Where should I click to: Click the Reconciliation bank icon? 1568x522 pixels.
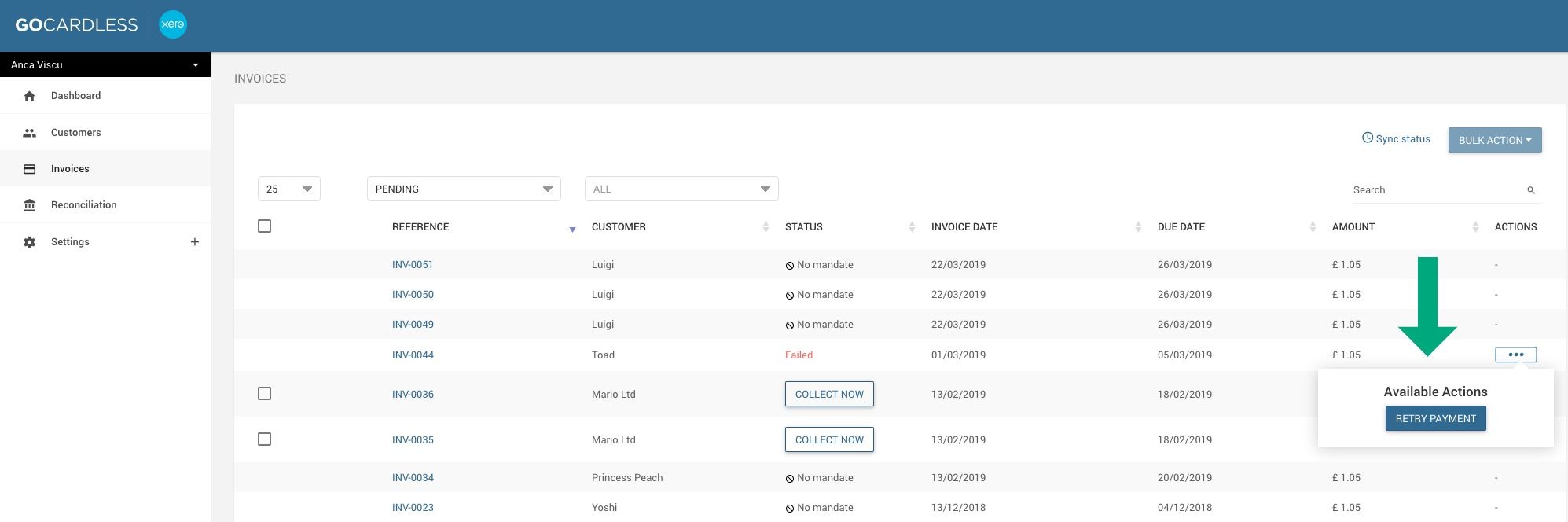click(x=30, y=205)
